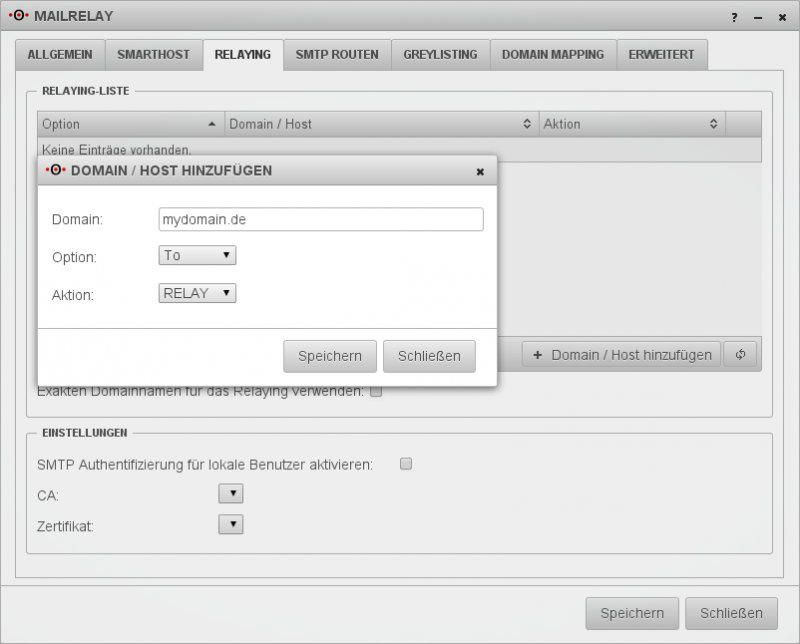Screen dimensions: 800x644
Task: Click the sort icon on the Aktion column
Action: pyautogui.click(x=713, y=123)
